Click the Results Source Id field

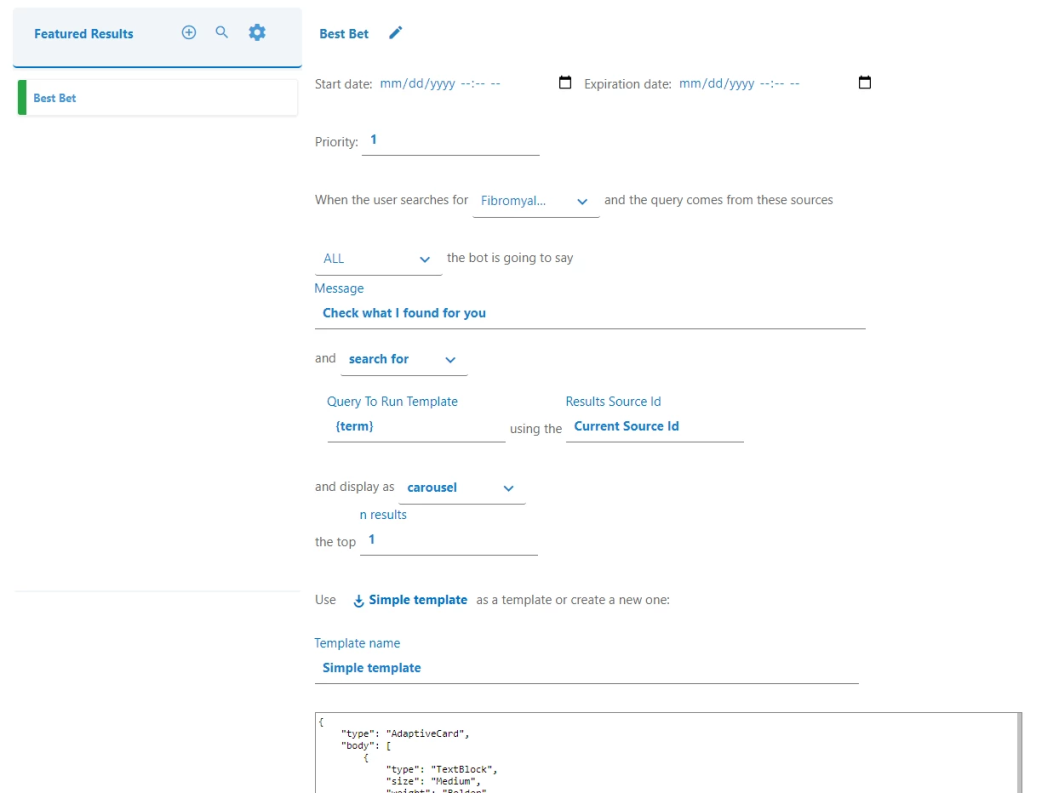click(x=654, y=427)
